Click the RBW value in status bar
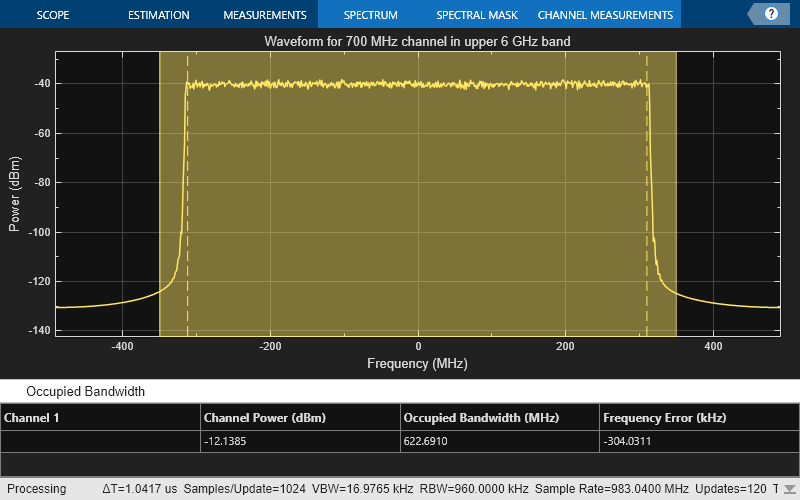The height and width of the screenshot is (500, 800). [x=476, y=489]
